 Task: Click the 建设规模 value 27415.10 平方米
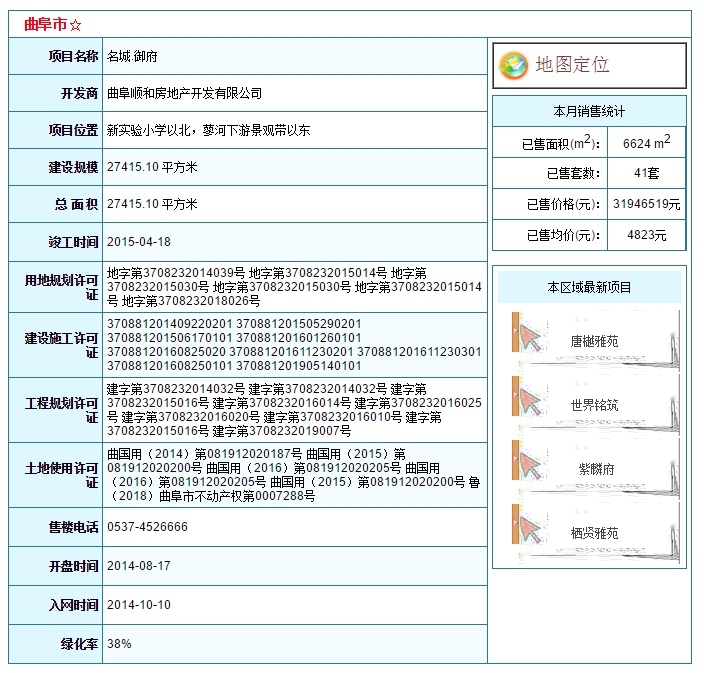coord(152,167)
